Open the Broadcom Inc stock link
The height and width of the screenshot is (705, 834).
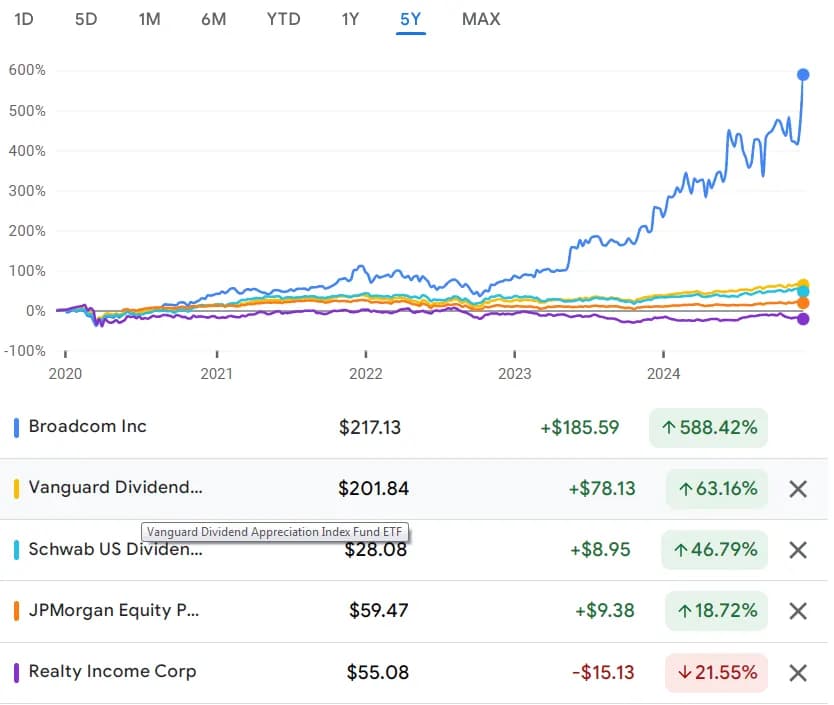[x=88, y=426]
